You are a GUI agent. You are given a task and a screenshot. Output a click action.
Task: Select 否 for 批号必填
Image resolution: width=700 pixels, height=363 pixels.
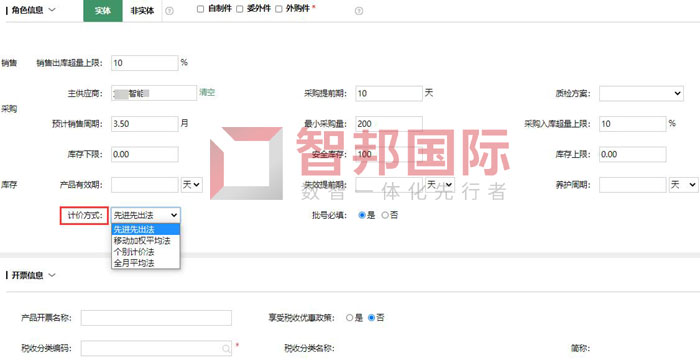click(385, 215)
